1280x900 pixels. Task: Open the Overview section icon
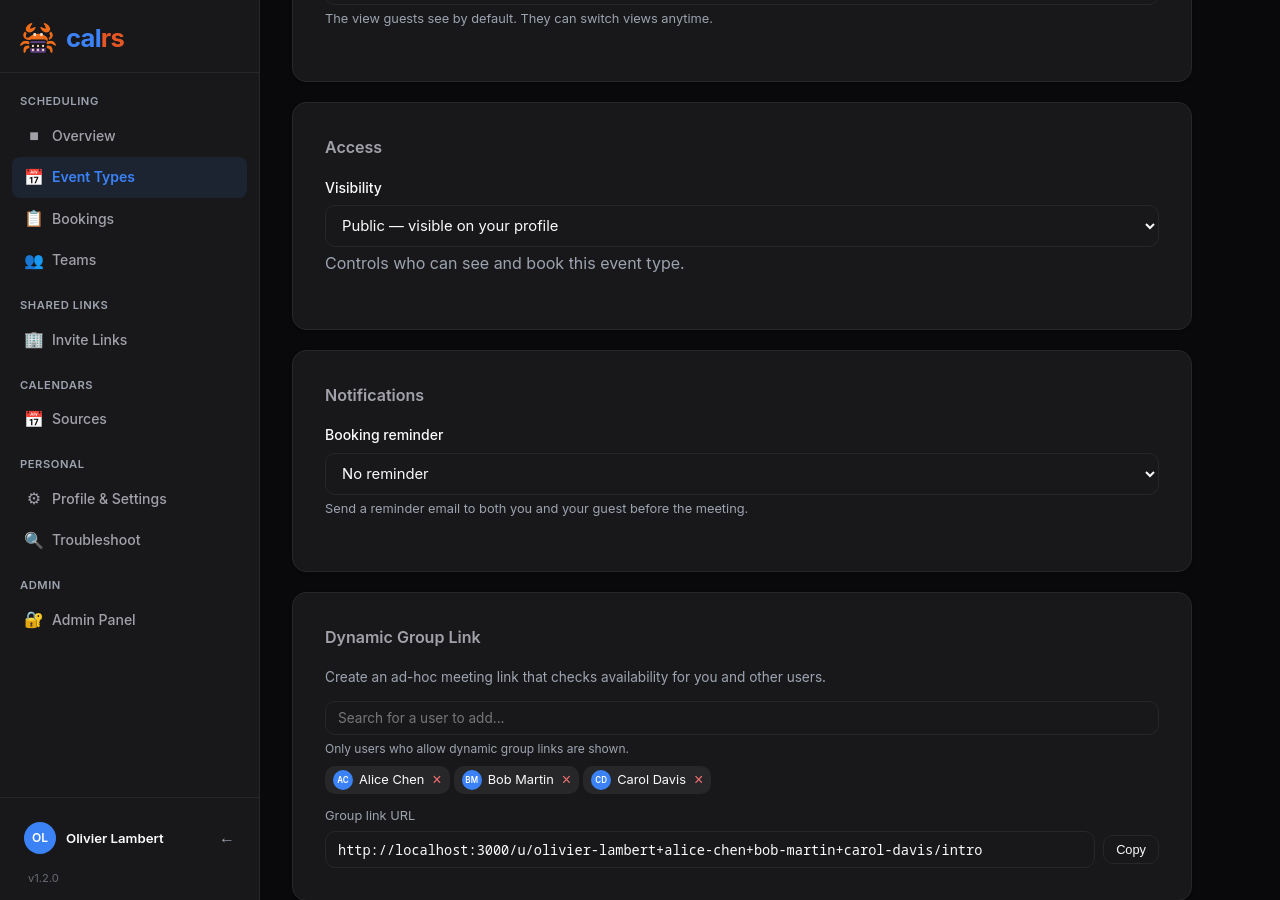coord(33,135)
